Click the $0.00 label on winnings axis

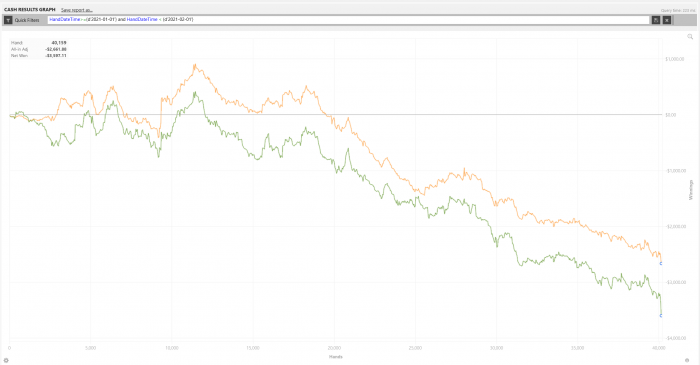tap(671, 115)
